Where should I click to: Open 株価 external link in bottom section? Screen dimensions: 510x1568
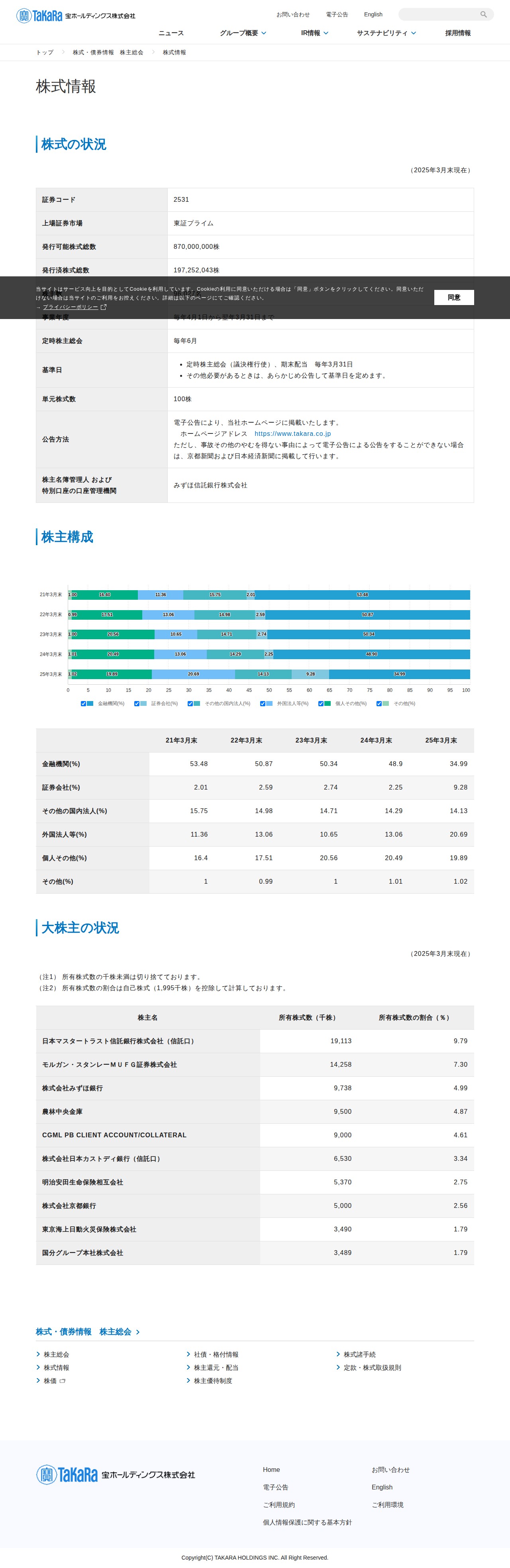(x=50, y=1381)
